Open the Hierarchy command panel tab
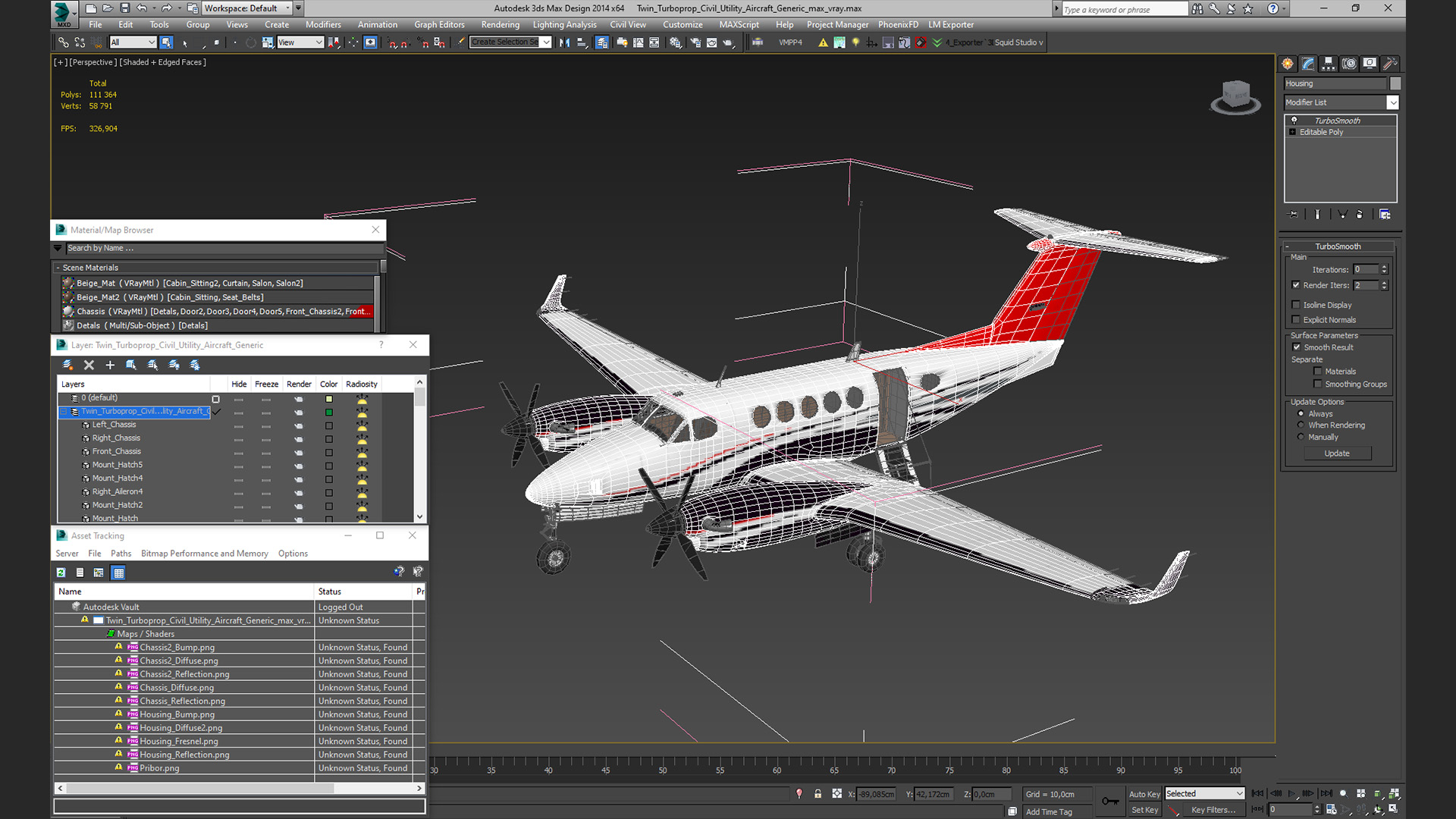The image size is (1456, 819). pos(1329,64)
